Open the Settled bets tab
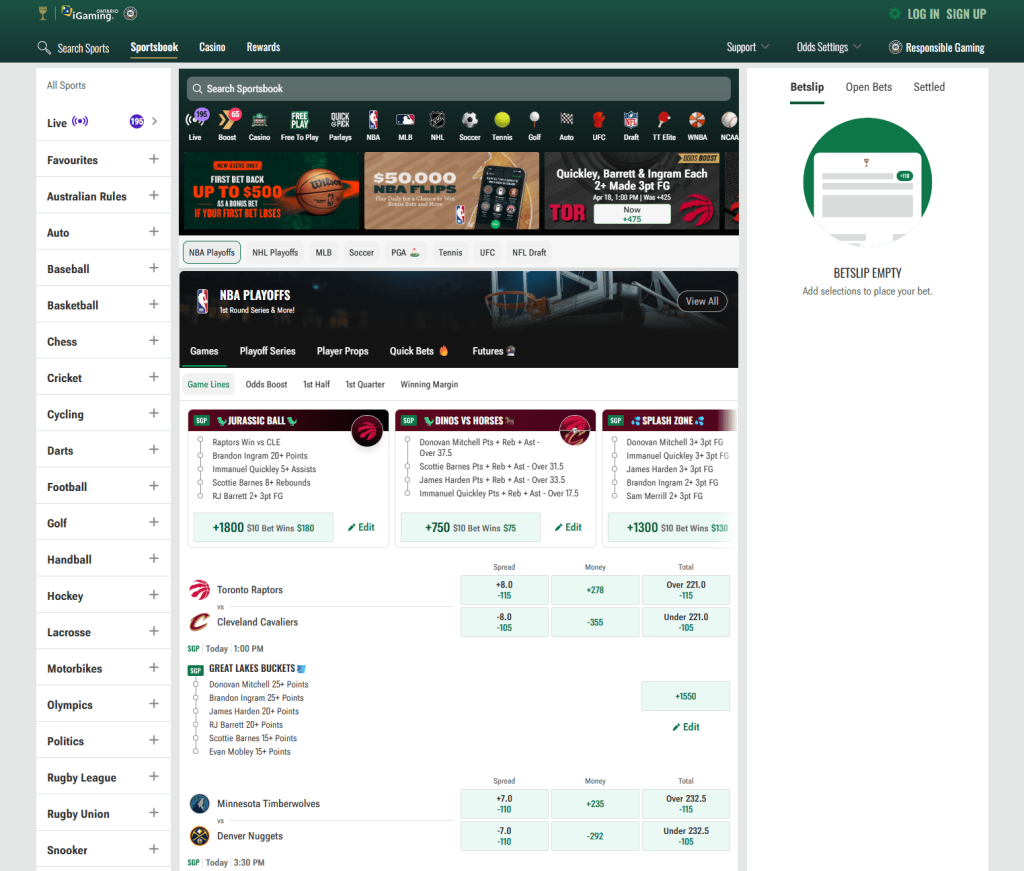The height and width of the screenshot is (871, 1024). (x=929, y=87)
